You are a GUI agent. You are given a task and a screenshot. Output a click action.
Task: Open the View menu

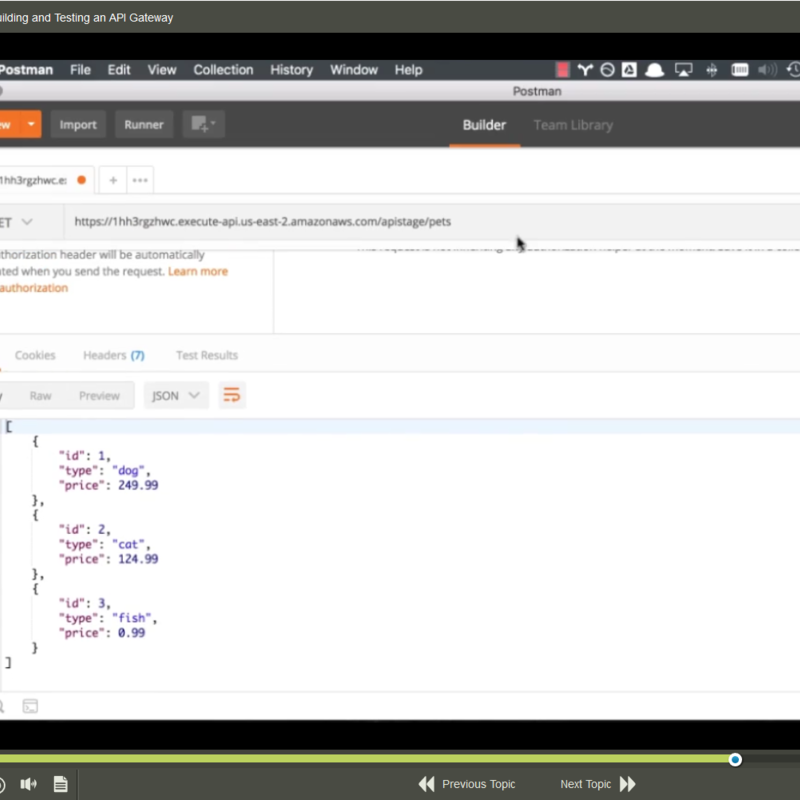click(x=162, y=70)
